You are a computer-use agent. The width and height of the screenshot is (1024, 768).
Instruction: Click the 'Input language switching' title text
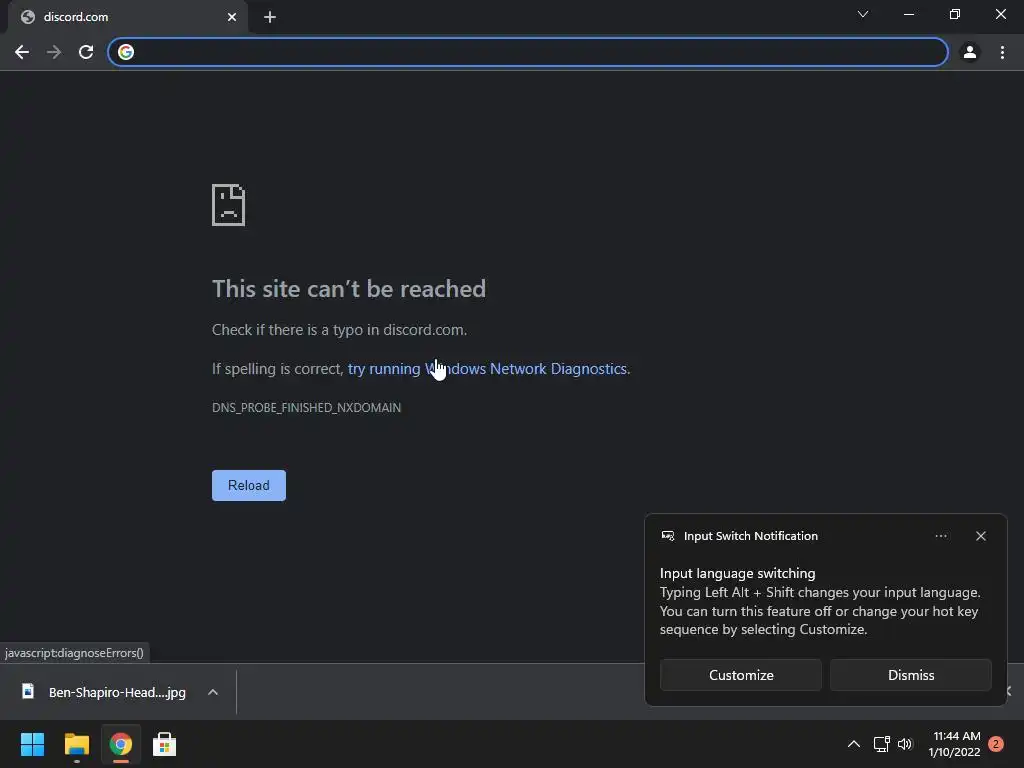pyautogui.click(x=737, y=573)
